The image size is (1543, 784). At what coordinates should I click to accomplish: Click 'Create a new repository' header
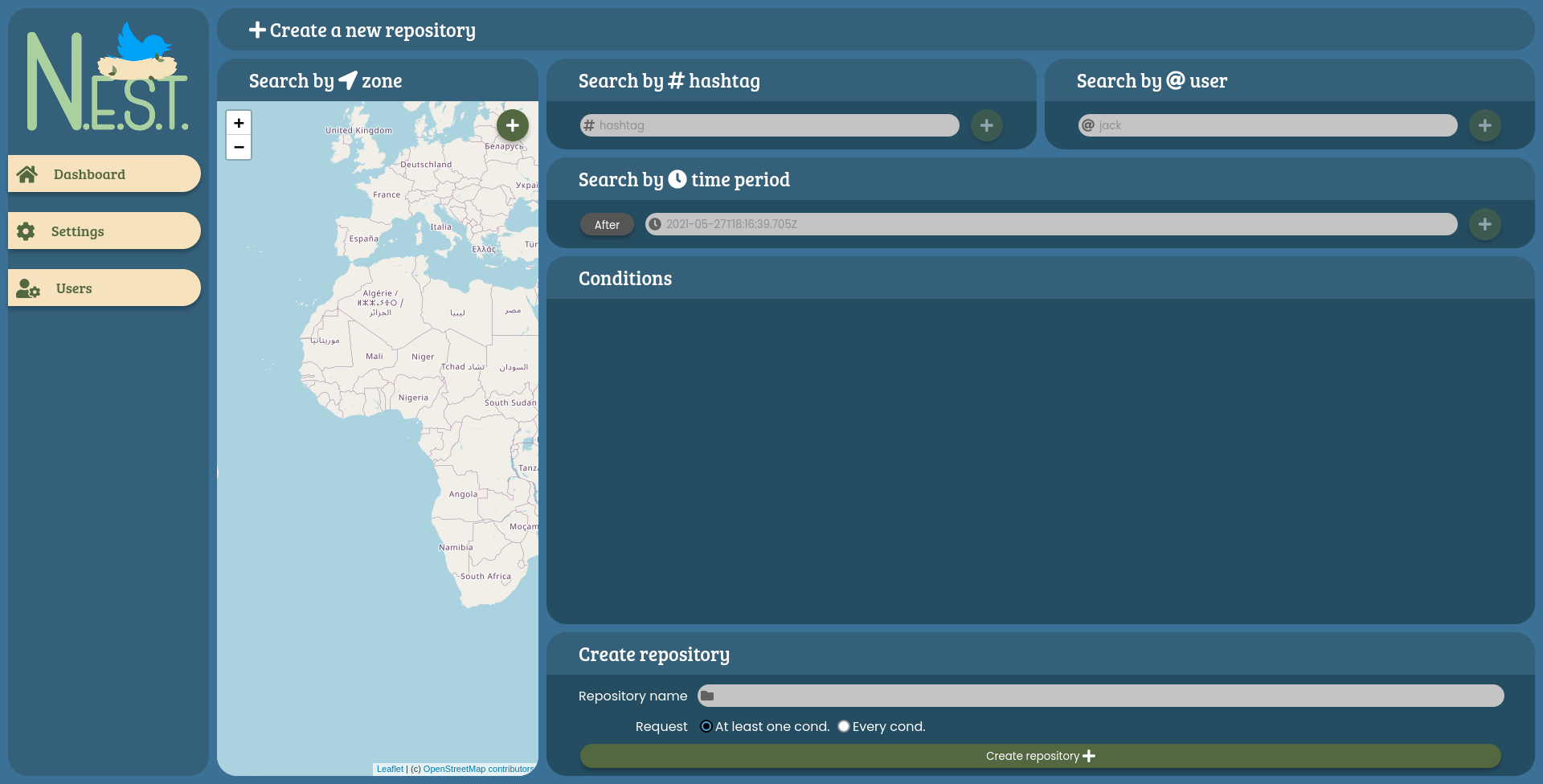[x=362, y=30]
